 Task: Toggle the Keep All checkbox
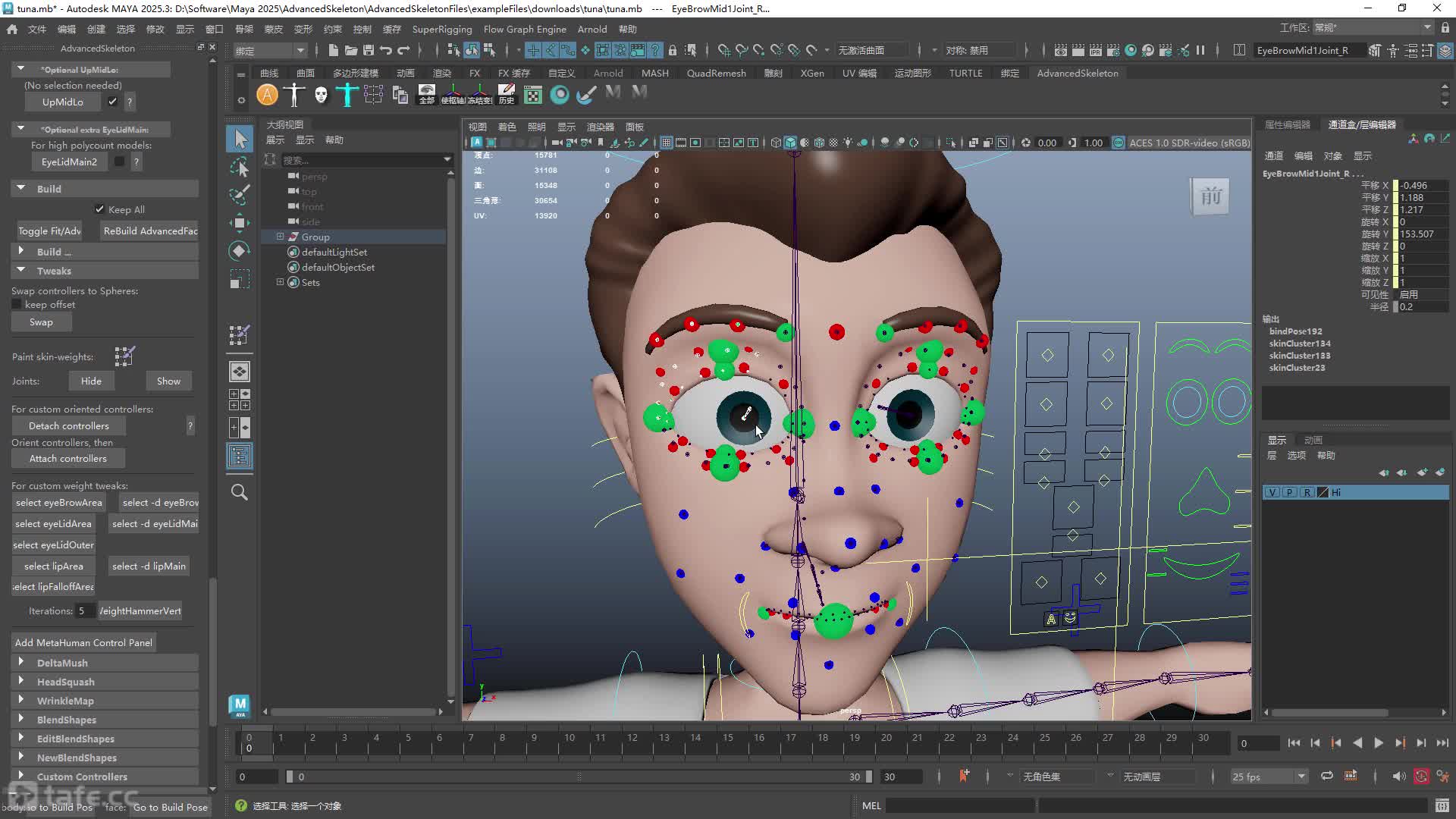click(99, 209)
